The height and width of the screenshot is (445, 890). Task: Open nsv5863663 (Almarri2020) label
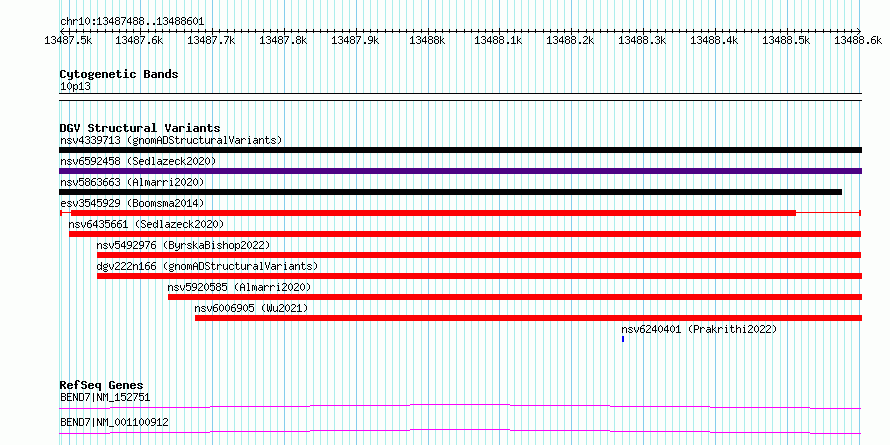point(132,182)
